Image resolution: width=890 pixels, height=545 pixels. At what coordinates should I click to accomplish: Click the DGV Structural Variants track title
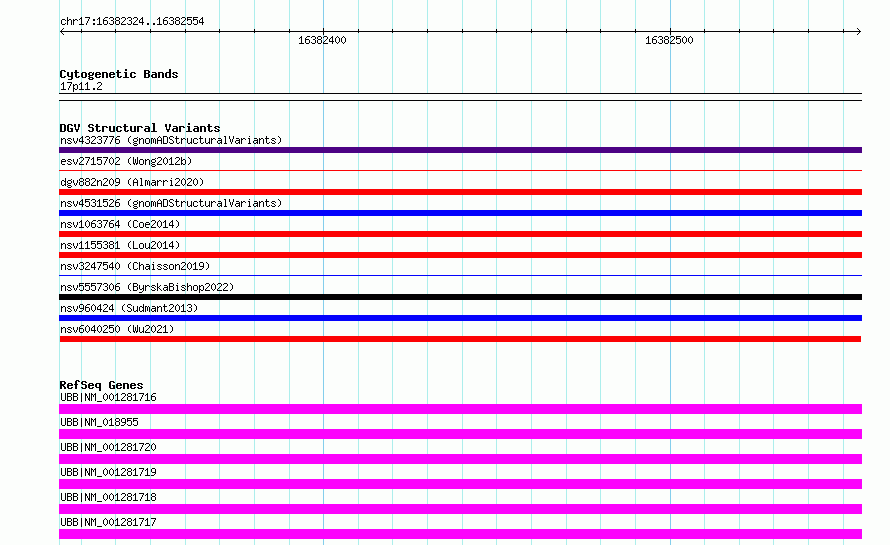[140, 128]
